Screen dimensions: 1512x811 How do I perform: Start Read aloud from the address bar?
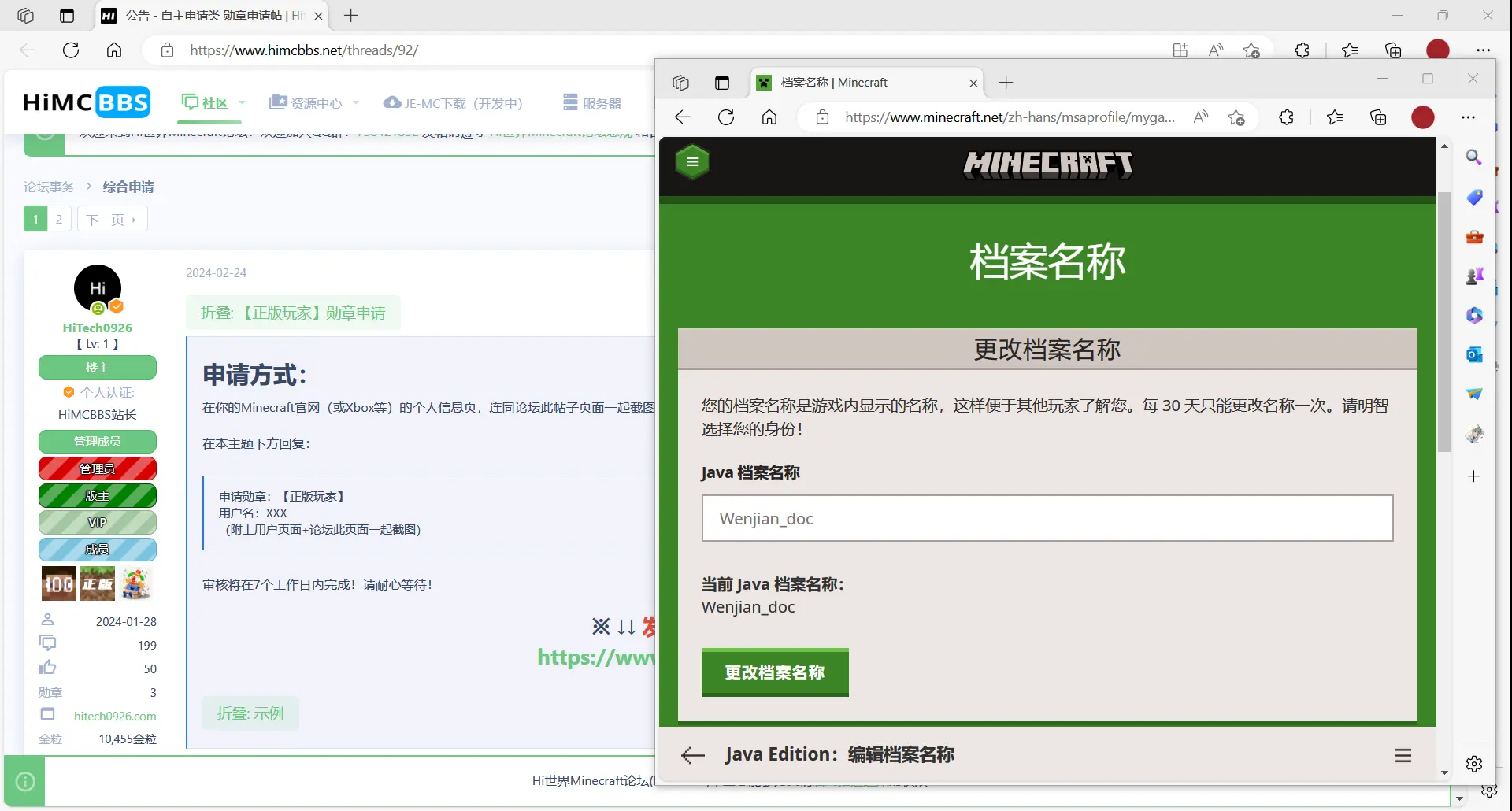pos(1200,117)
